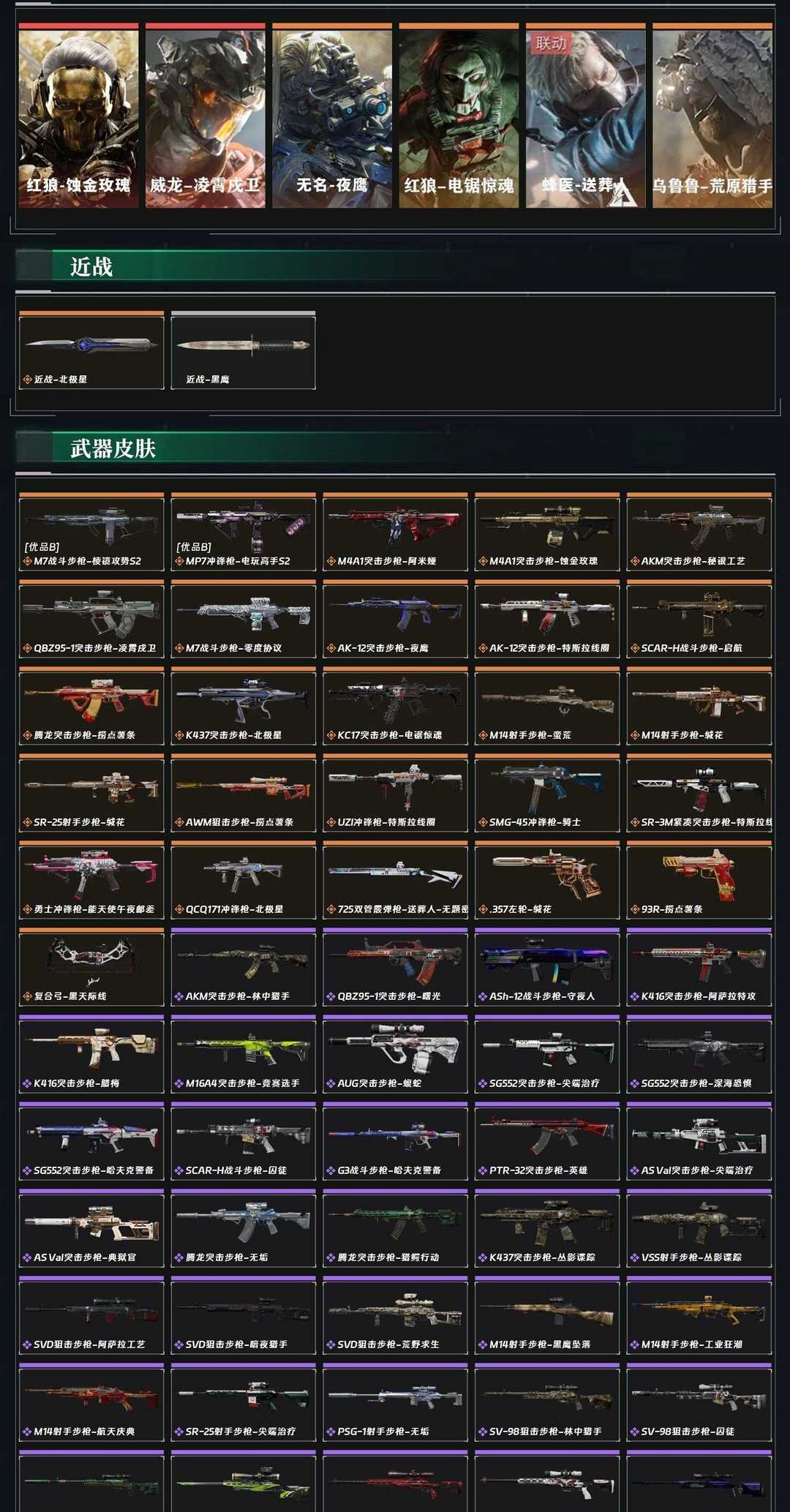Select the PTR-32突击步枪-英雄 red rifle
790x1512 pixels.
[x=547, y=1141]
